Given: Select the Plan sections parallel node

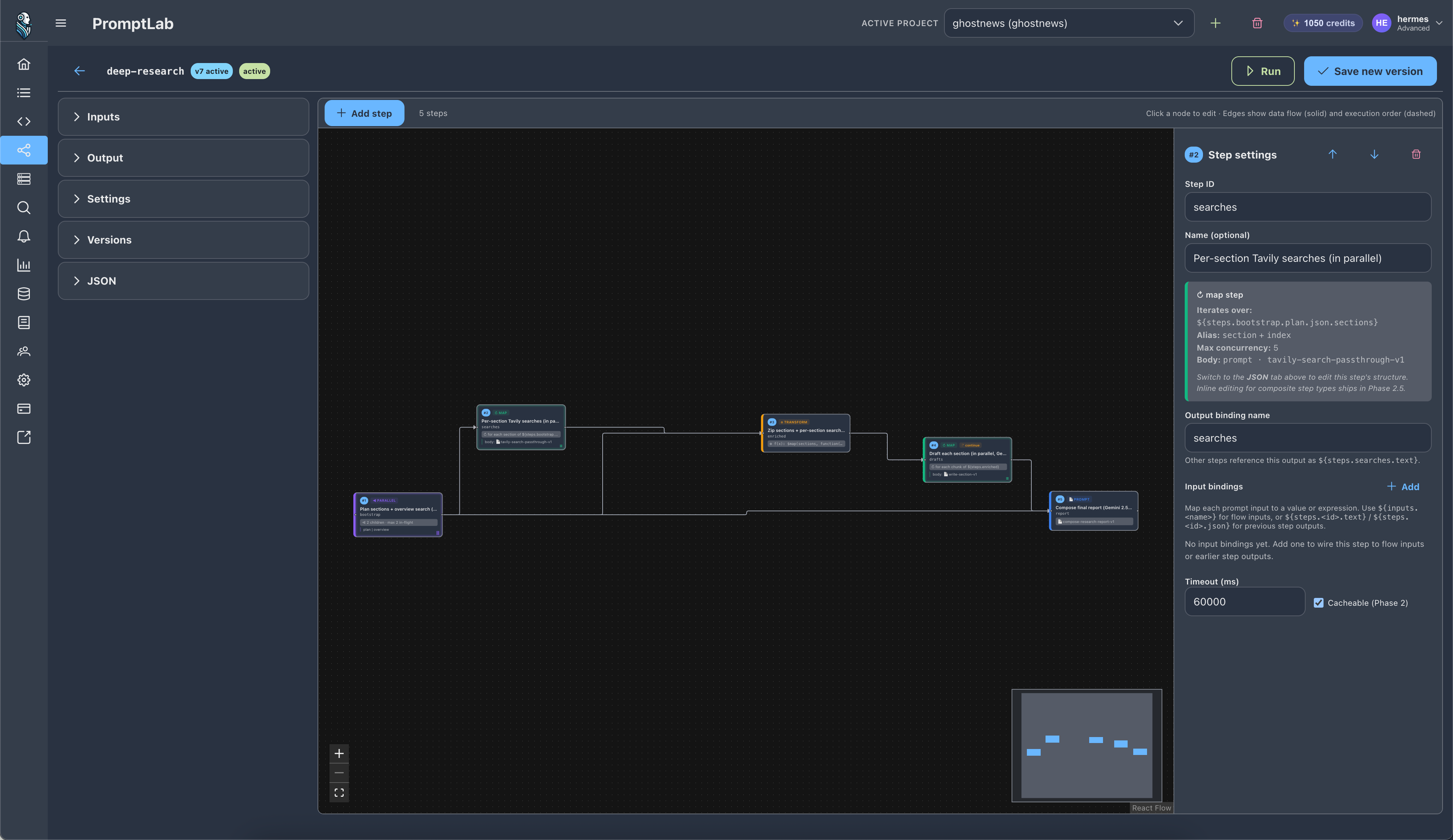Looking at the screenshot, I should pos(398,515).
